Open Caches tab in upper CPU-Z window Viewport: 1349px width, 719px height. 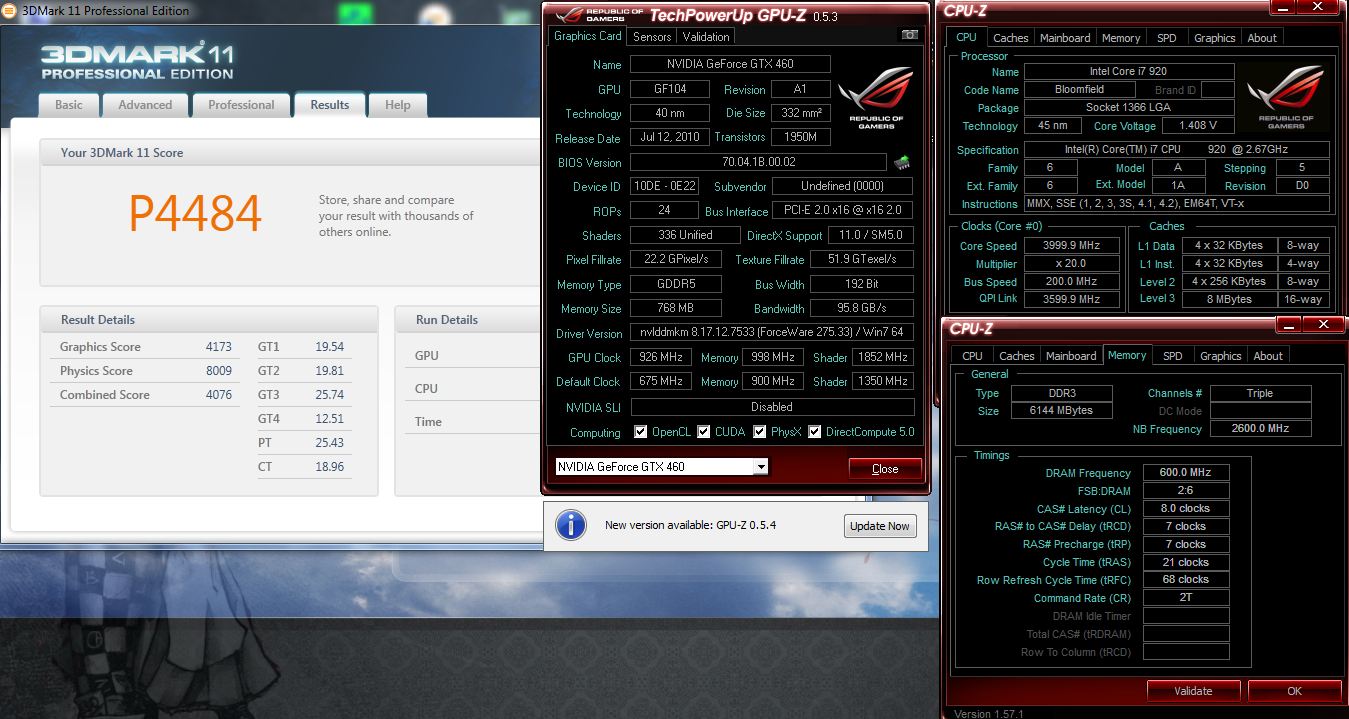[1010, 38]
